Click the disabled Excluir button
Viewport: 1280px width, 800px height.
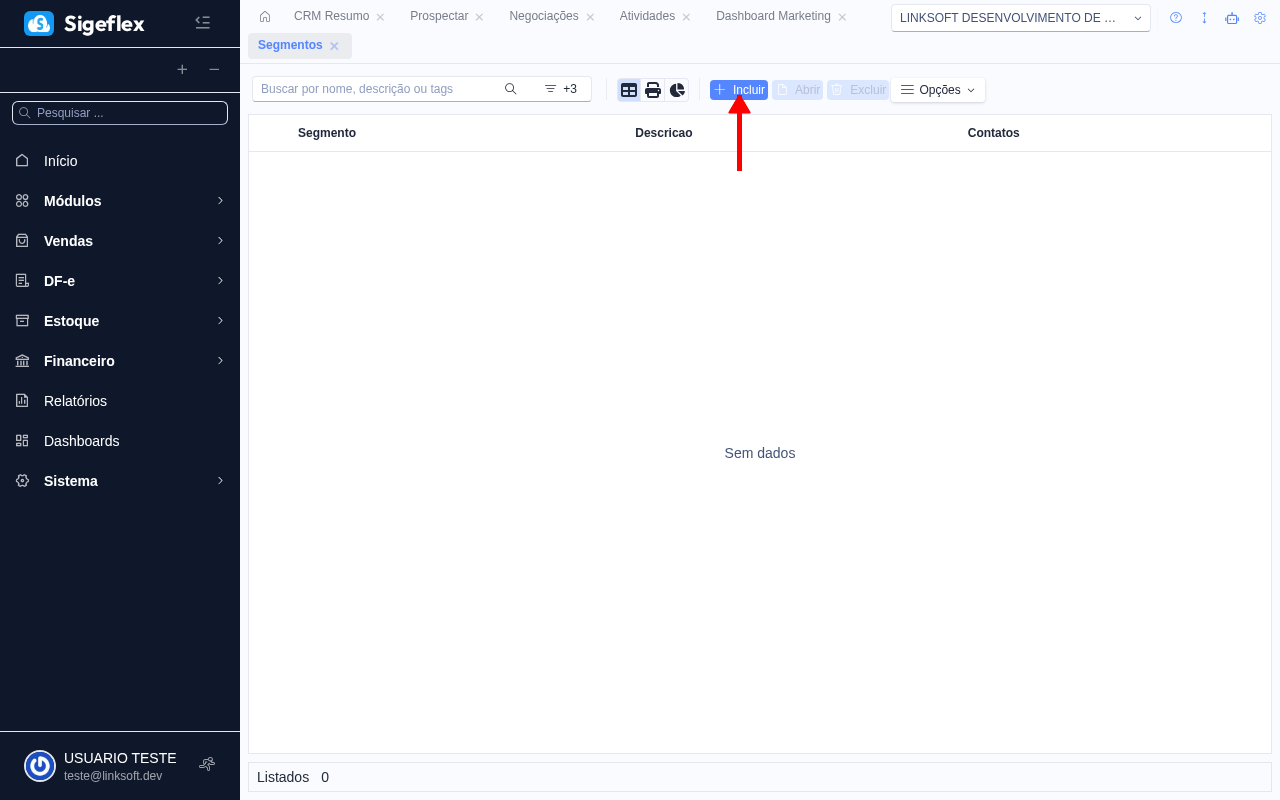click(858, 89)
